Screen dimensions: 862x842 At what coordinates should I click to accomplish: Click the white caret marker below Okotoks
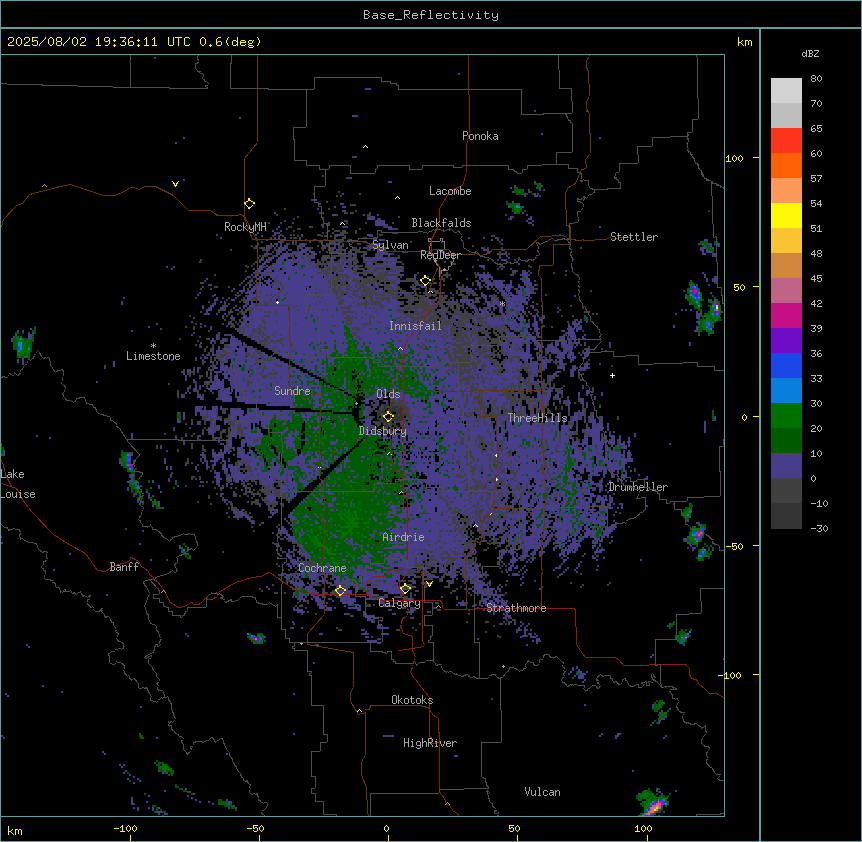click(360, 711)
